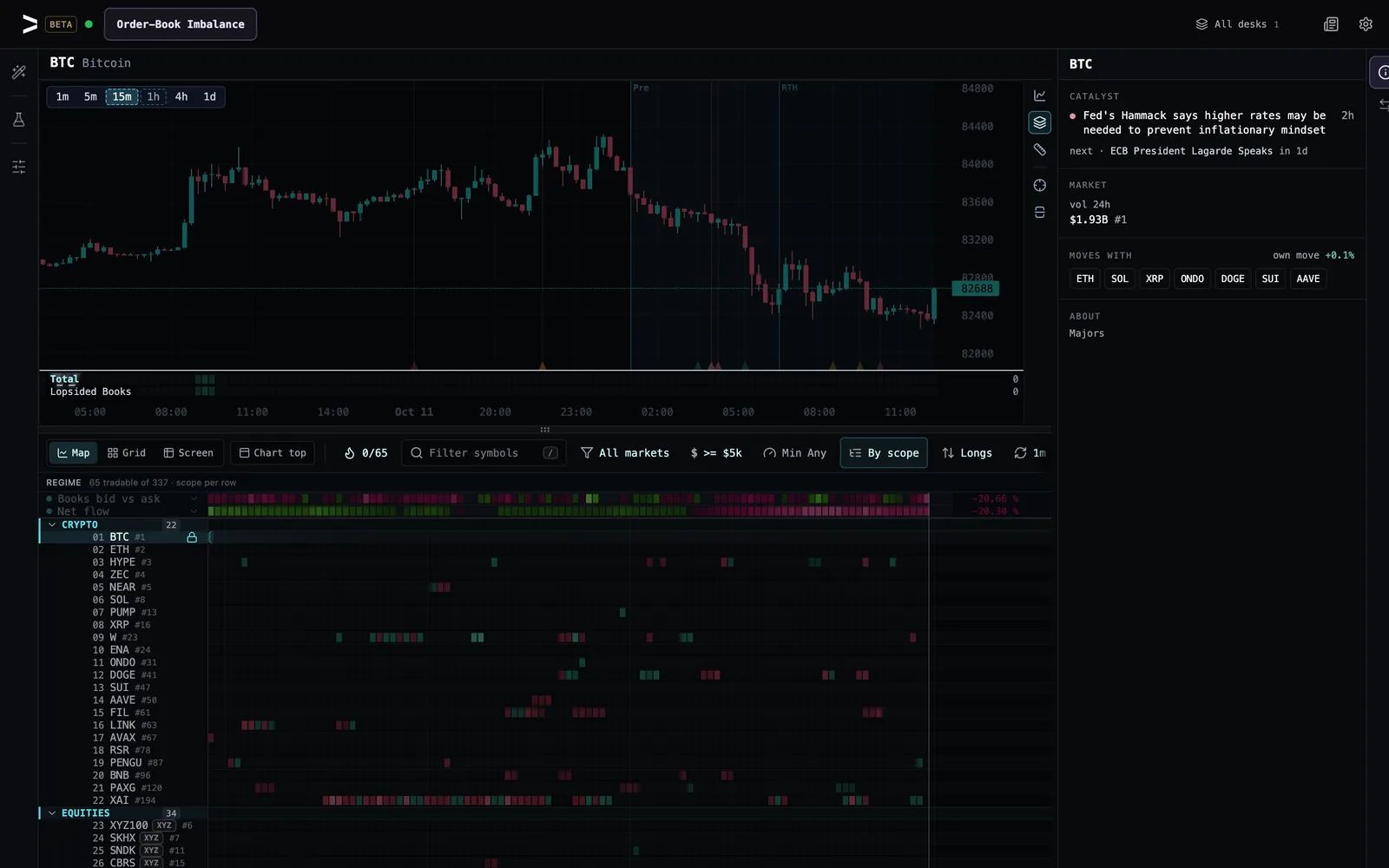Open the All desks selector

(1237, 24)
